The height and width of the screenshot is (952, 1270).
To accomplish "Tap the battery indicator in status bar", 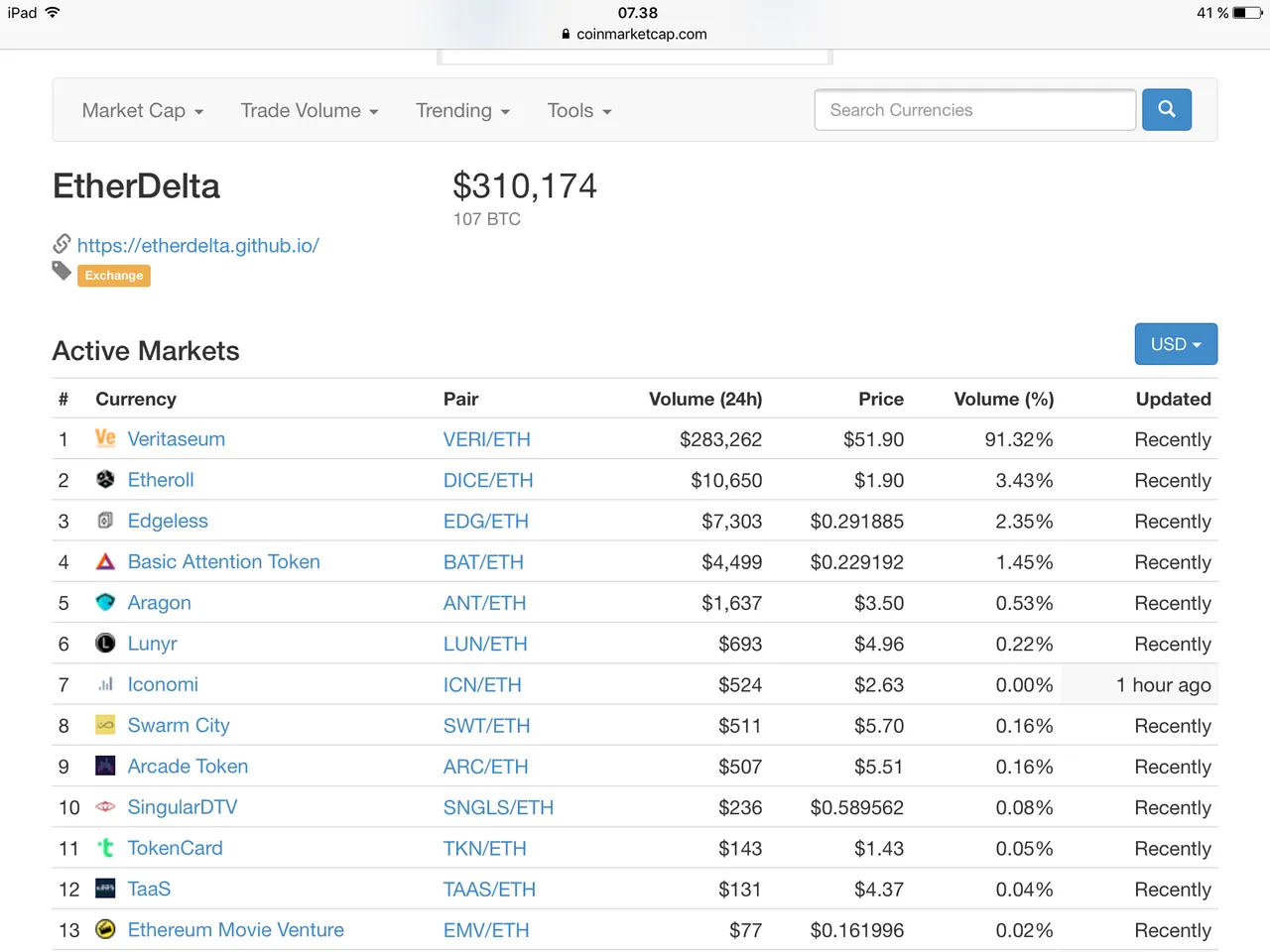I will pyautogui.click(x=1246, y=13).
